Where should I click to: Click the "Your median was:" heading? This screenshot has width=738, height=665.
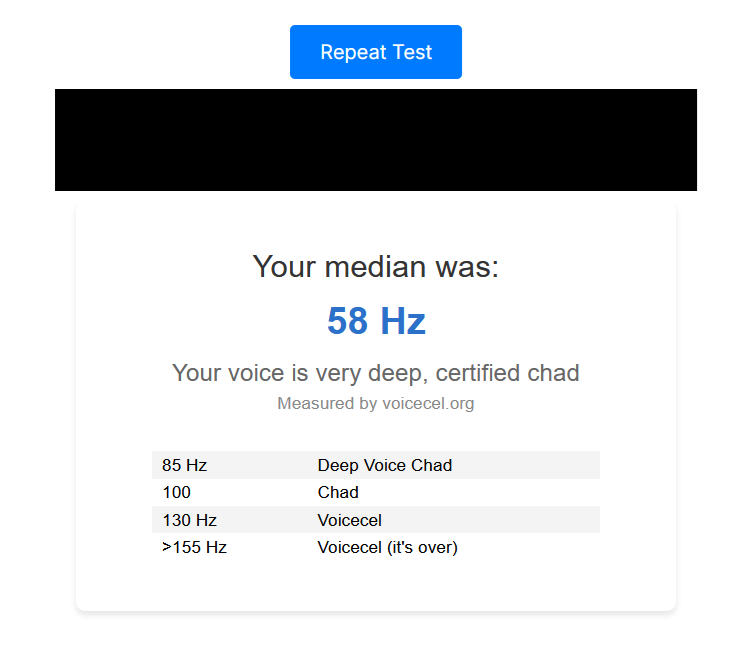(375, 267)
